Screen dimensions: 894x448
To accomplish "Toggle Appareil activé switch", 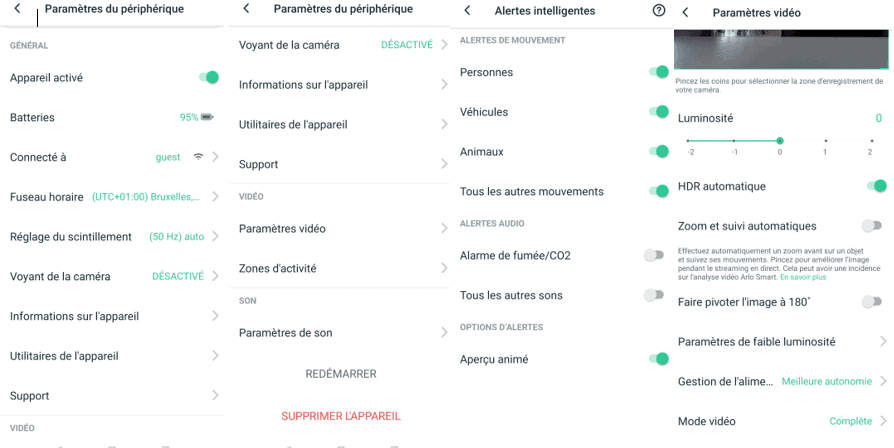I will pos(209,77).
